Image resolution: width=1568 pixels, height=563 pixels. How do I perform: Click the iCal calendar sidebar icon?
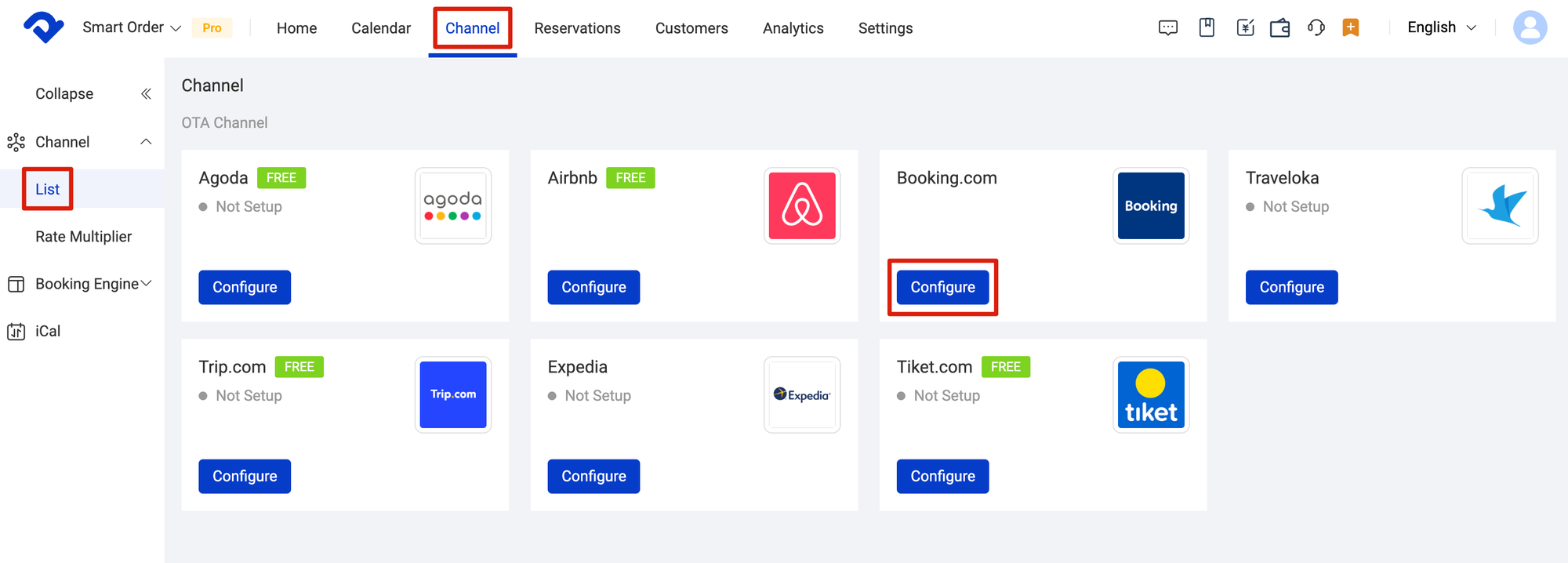[x=16, y=332]
